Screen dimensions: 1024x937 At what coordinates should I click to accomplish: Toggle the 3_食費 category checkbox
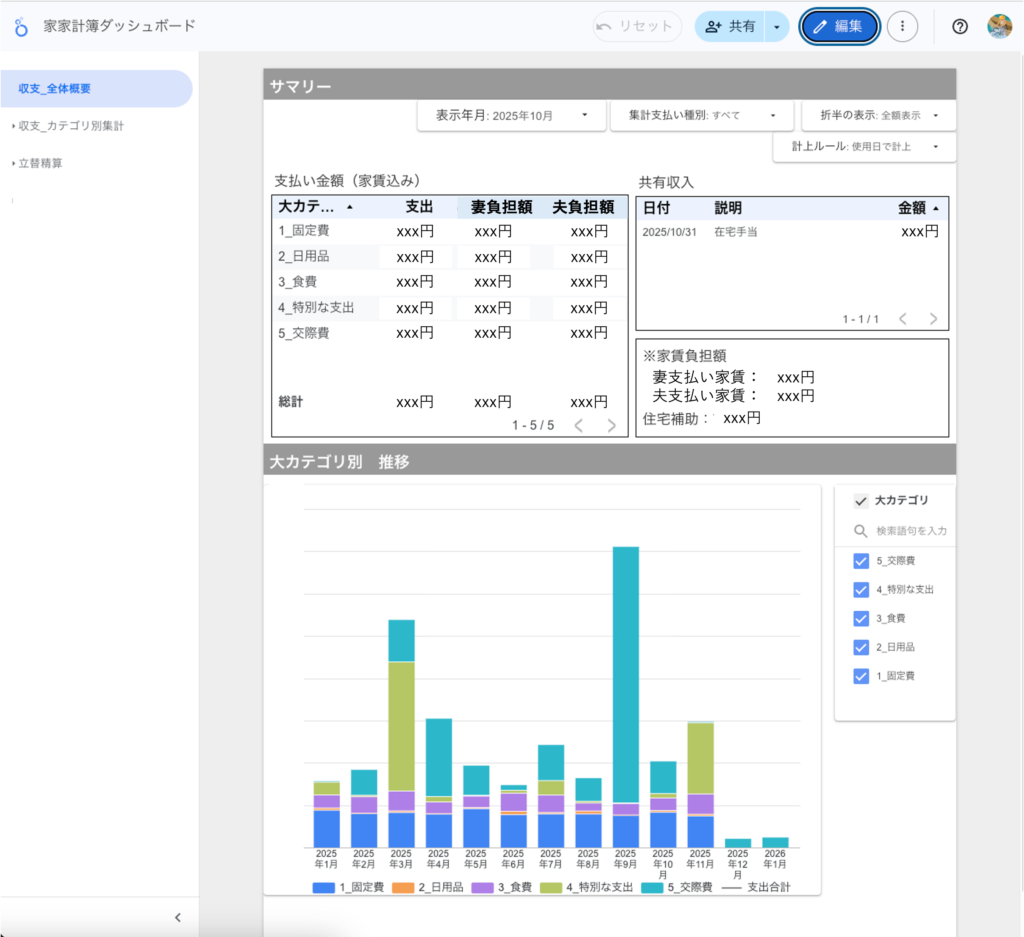(x=860, y=618)
